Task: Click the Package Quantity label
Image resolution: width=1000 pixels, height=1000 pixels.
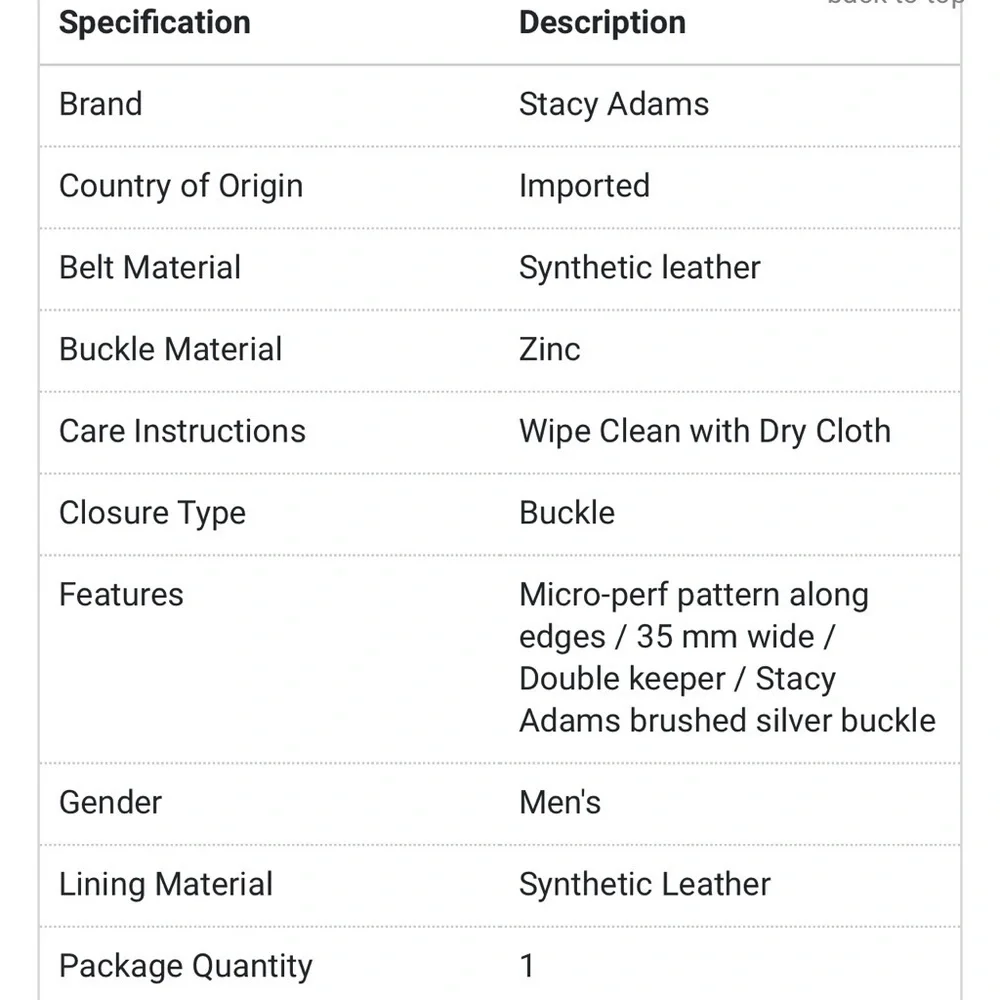Action: click(186, 967)
